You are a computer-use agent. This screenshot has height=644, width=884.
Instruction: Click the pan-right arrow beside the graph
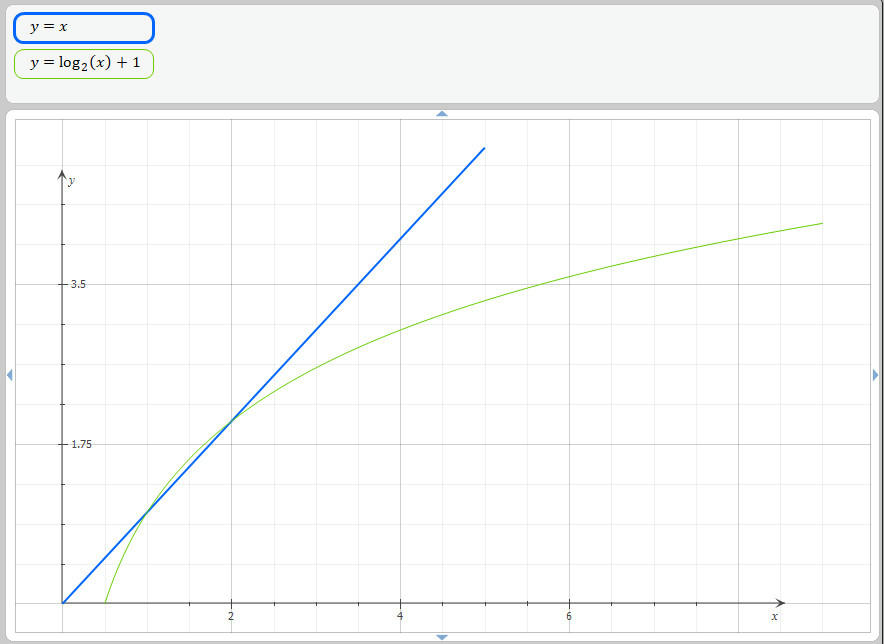pyautogui.click(x=876, y=375)
